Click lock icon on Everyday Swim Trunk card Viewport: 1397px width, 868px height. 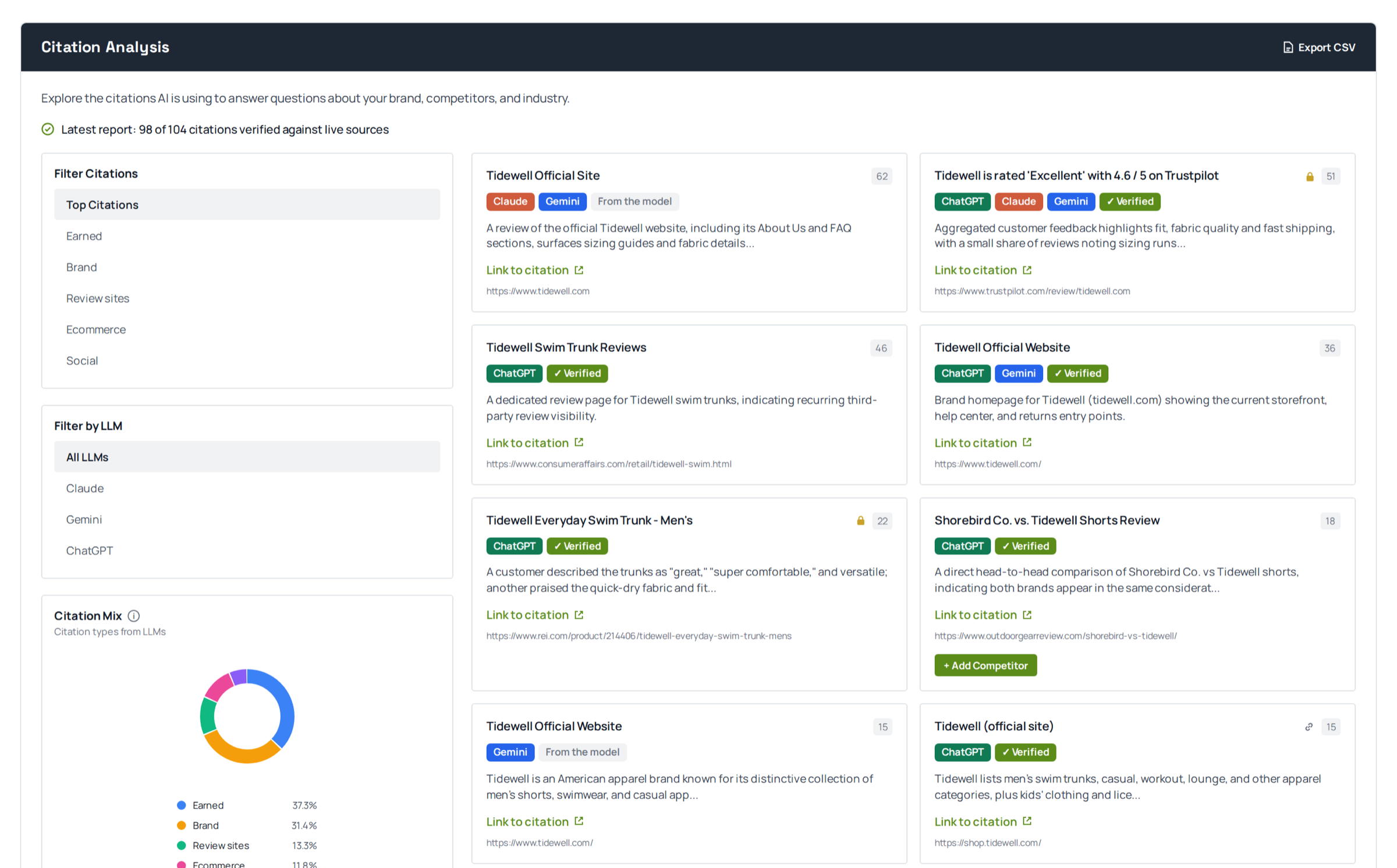860,520
